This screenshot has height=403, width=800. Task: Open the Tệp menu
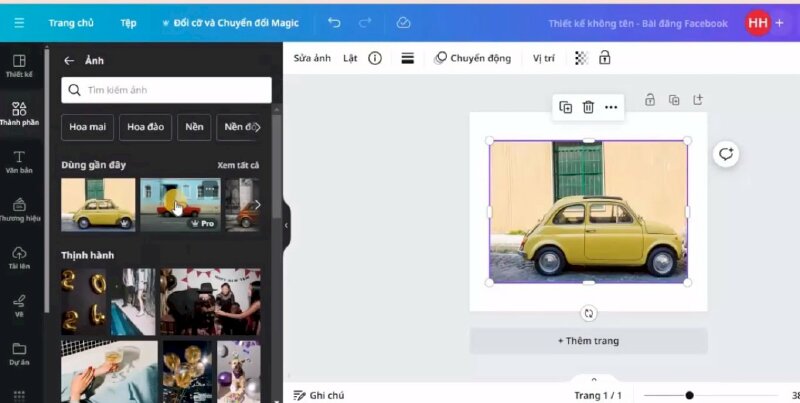coord(128,22)
